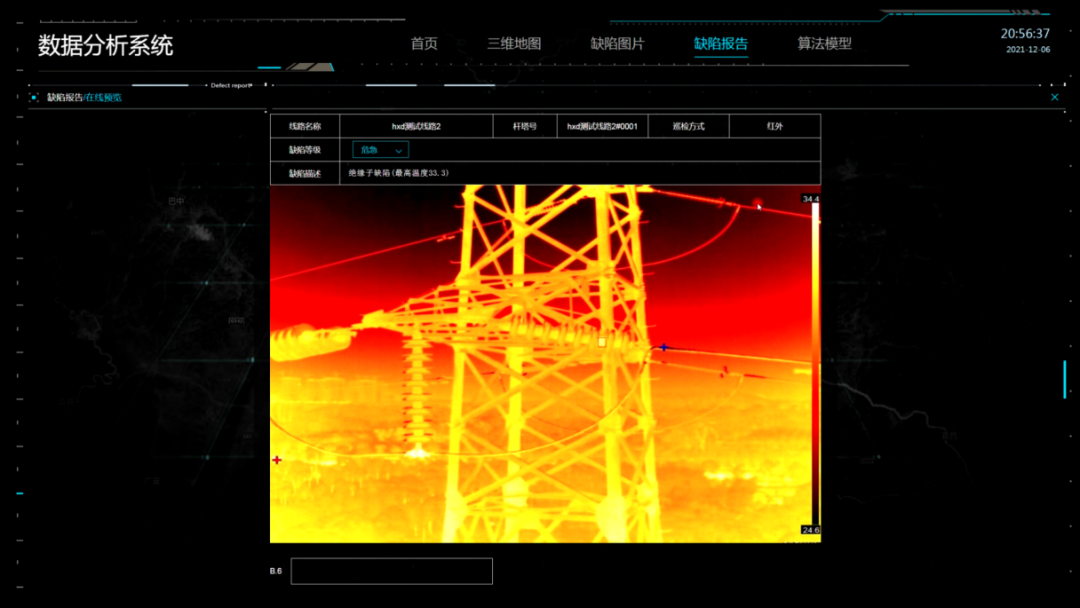Screen dimensions: 1080x608
Task: Expand the 缺陷等级 severity dropdown
Action: click(380, 150)
